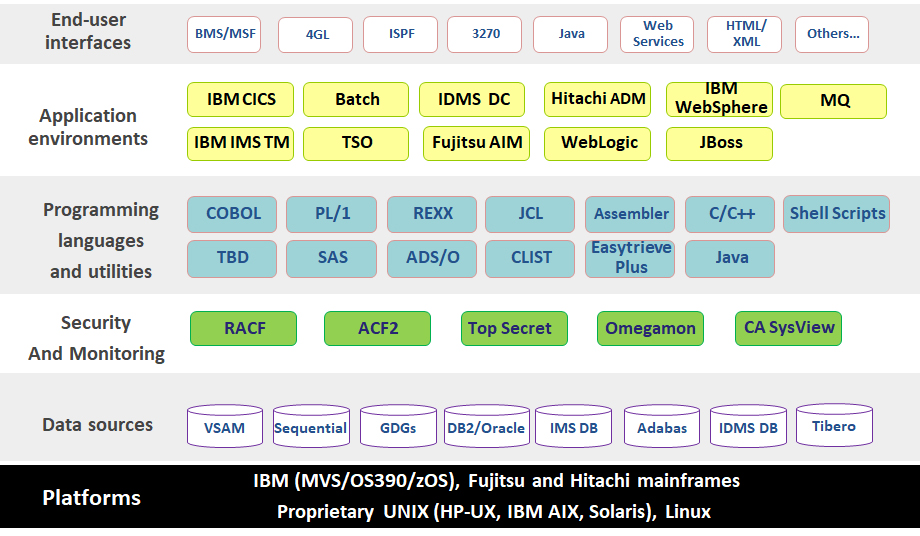Select the Assembler box
Viewport: 920px width, 536px height.
(630, 214)
